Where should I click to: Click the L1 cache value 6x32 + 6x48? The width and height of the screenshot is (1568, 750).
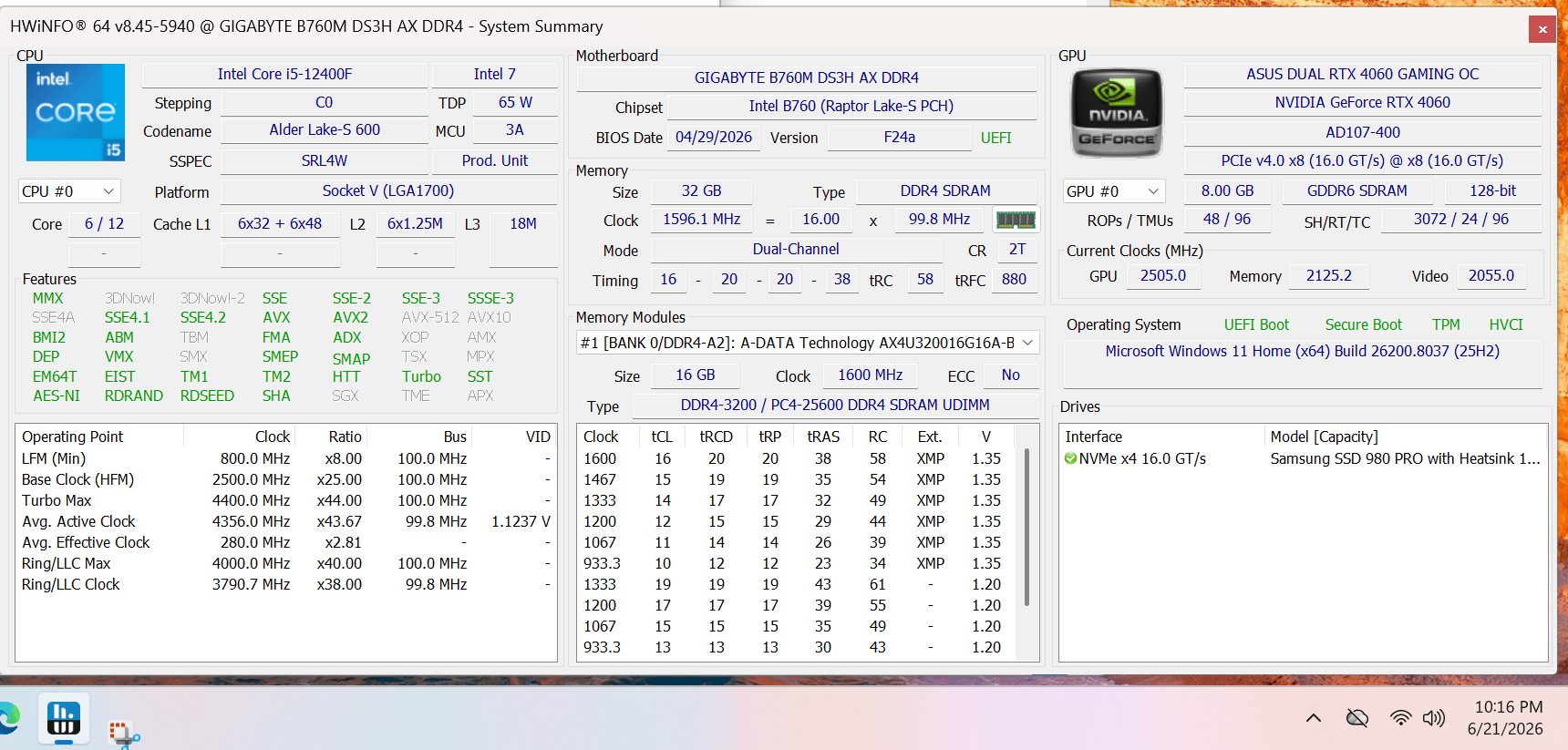pos(280,224)
